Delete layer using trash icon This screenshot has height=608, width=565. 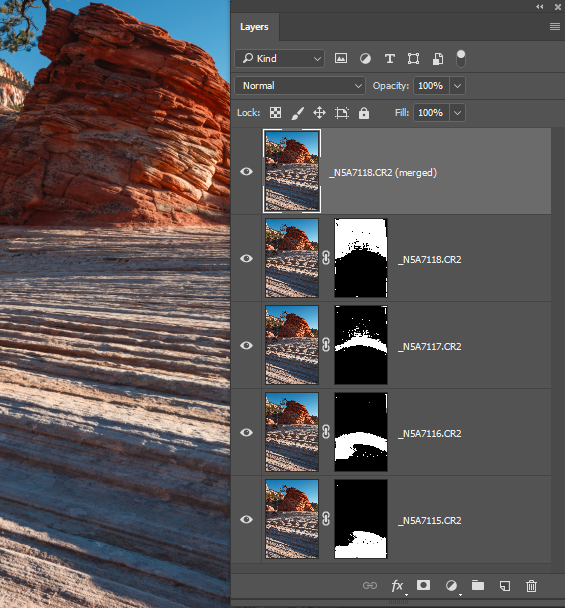pyautogui.click(x=531, y=586)
